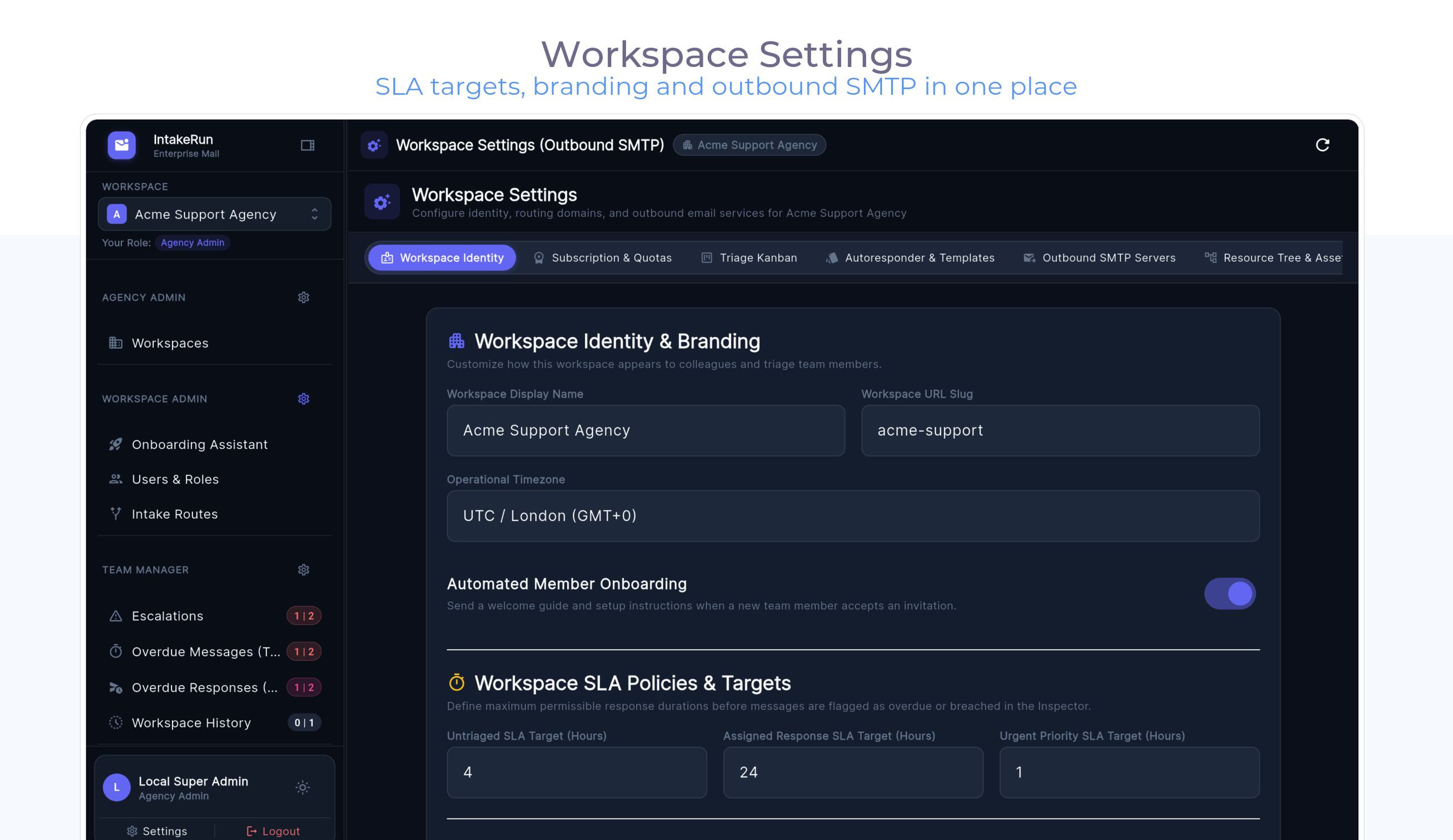Click the Escalations 1|2 count badge
This screenshot has width=1453, height=840.
click(304, 616)
